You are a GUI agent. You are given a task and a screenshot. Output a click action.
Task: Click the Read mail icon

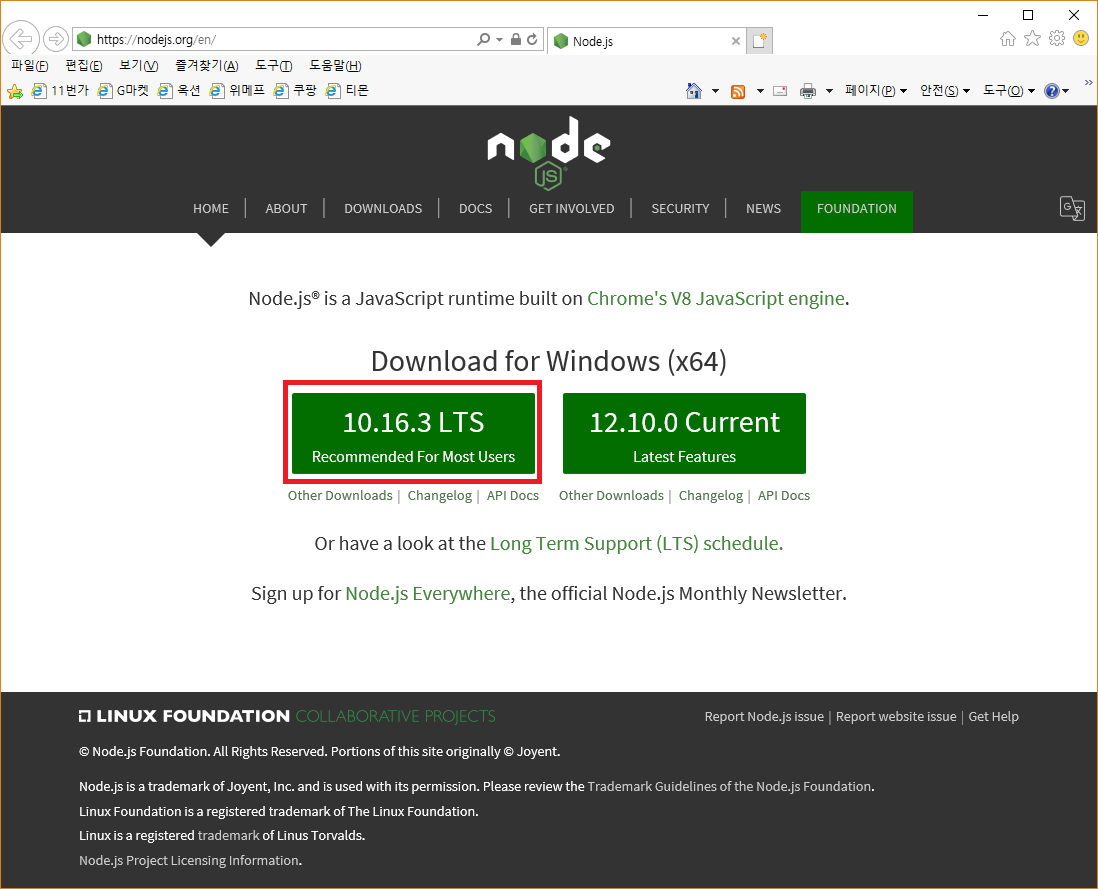point(780,91)
